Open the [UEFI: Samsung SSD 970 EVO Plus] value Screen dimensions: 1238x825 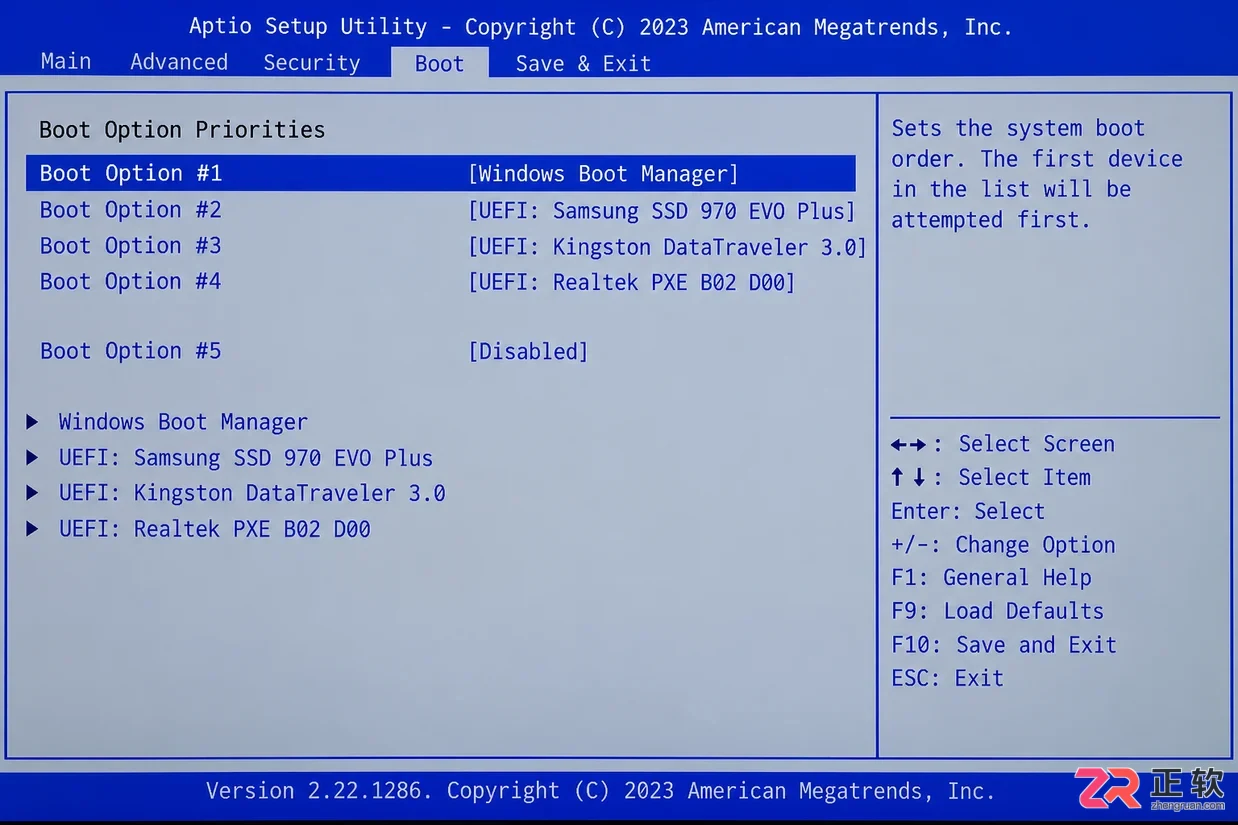tap(662, 211)
